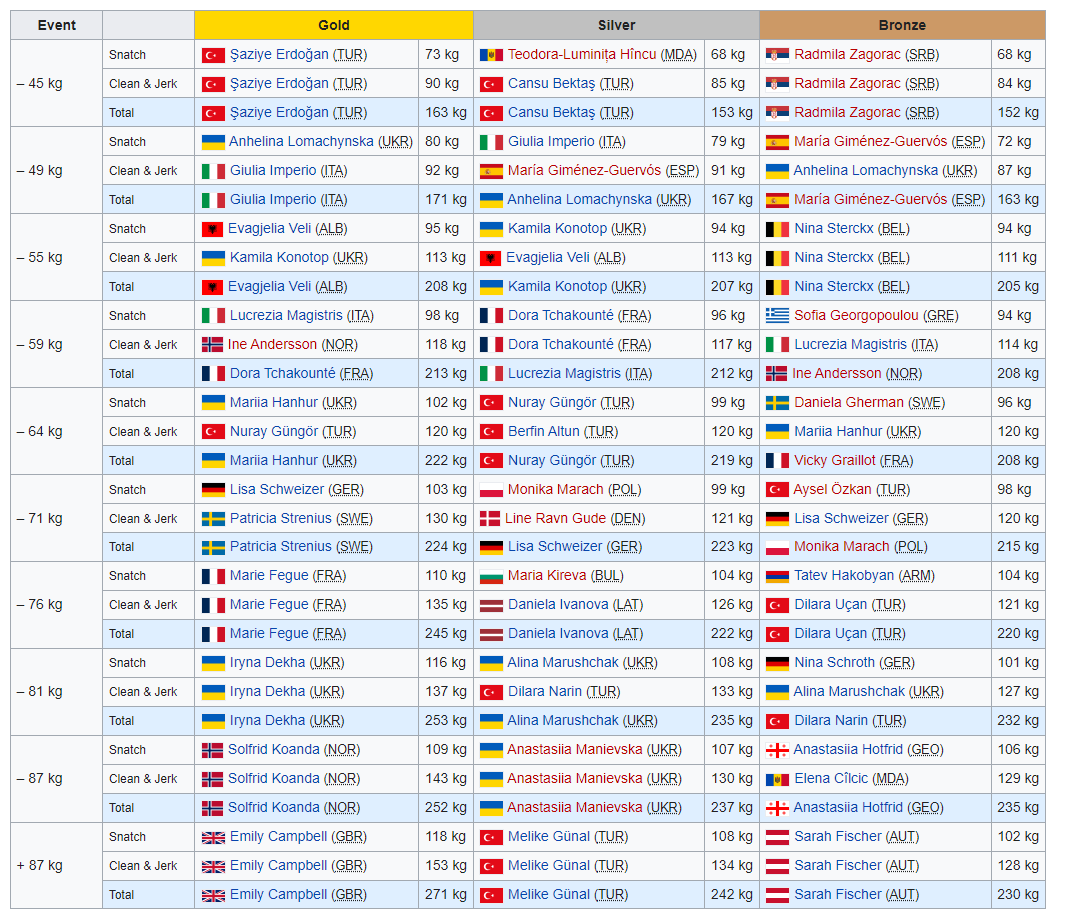1067x920 pixels.
Task: Click the Moldovan flag beside Teodora-Luminița Hîncu
Action: (x=491, y=55)
